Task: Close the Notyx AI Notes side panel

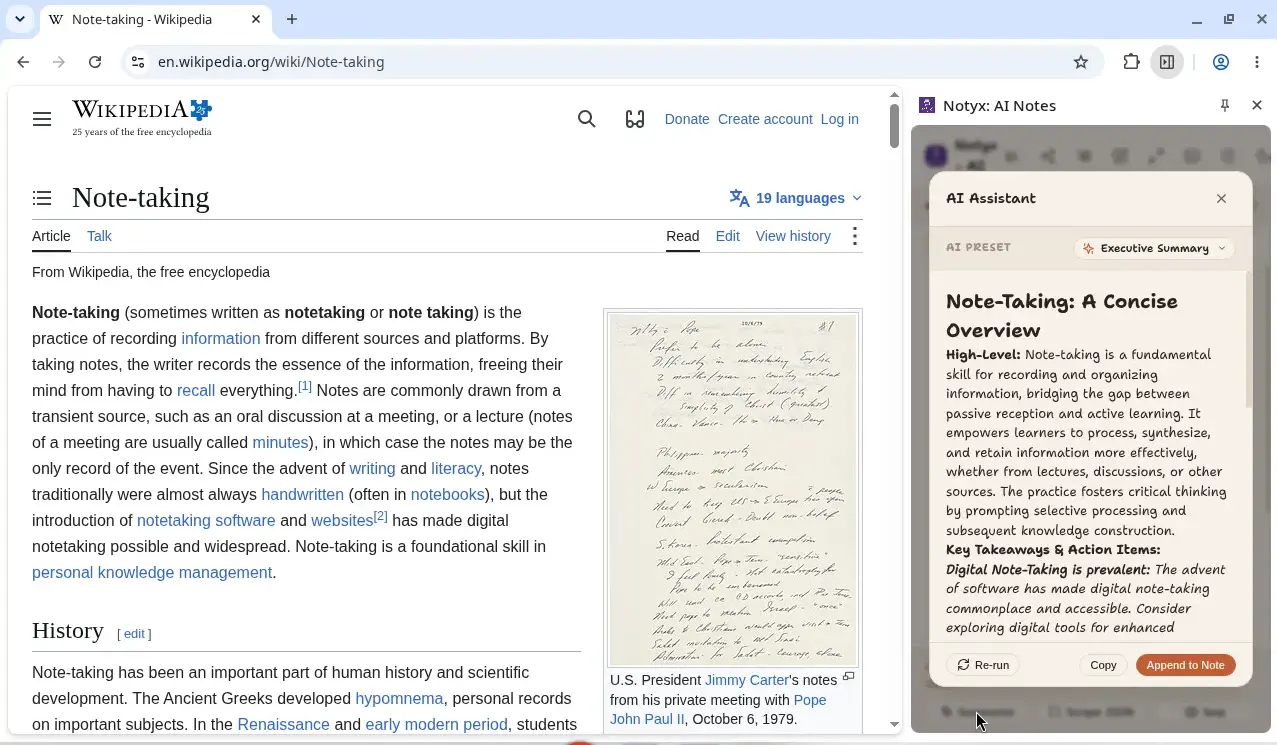Action: pos(1257,105)
